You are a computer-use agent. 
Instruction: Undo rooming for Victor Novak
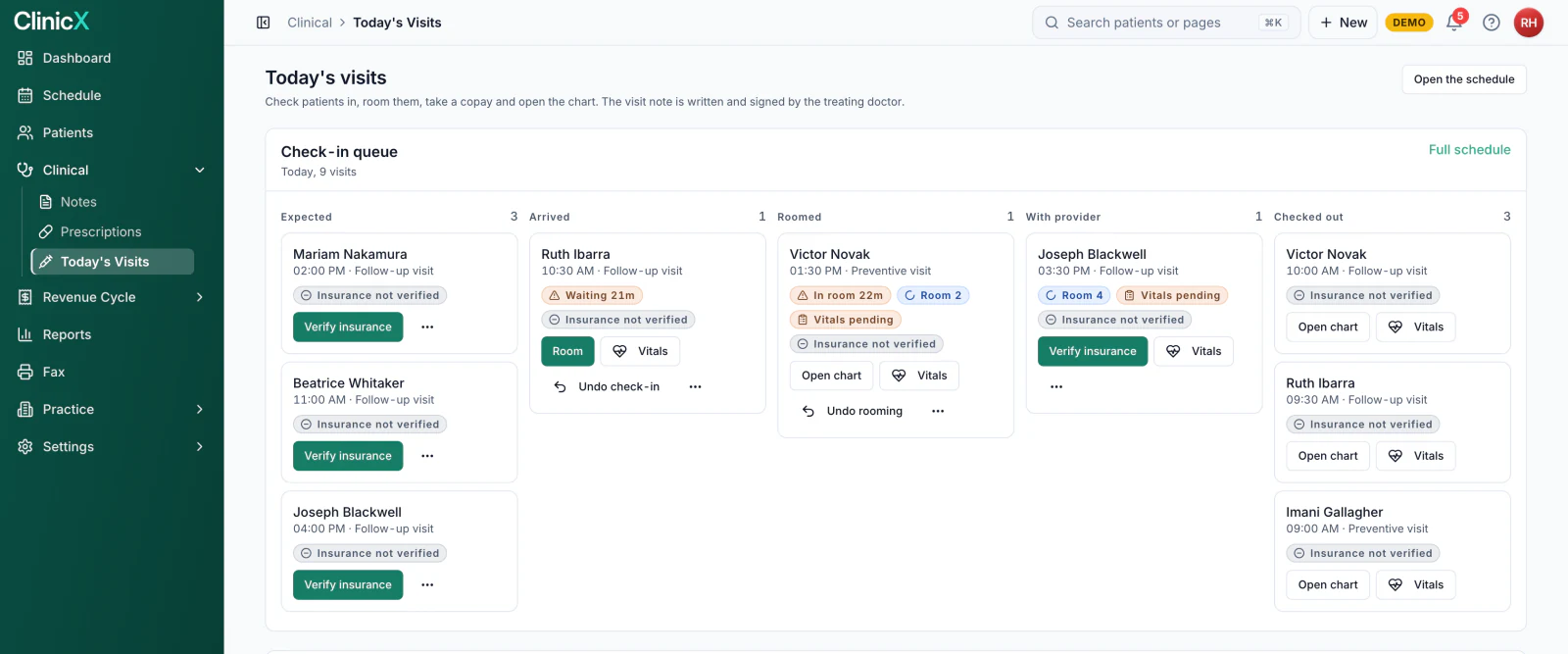(854, 412)
